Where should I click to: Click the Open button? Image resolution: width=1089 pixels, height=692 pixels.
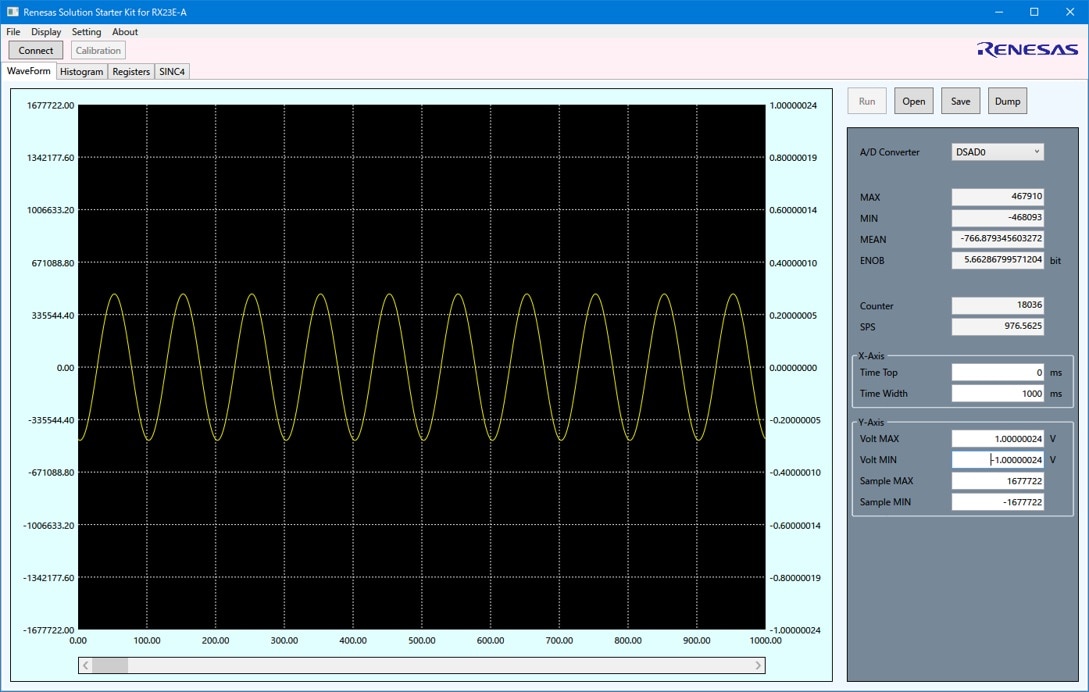click(913, 101)
